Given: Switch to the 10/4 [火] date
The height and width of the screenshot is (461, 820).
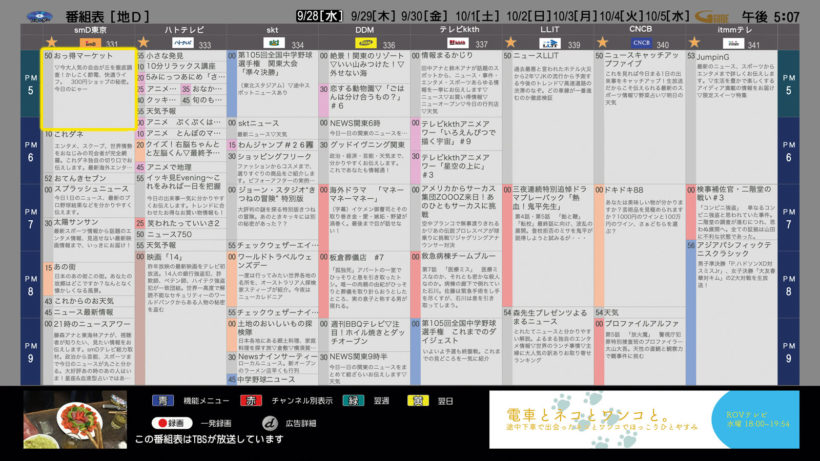Looking at the screenshot, I should point(621,16).
